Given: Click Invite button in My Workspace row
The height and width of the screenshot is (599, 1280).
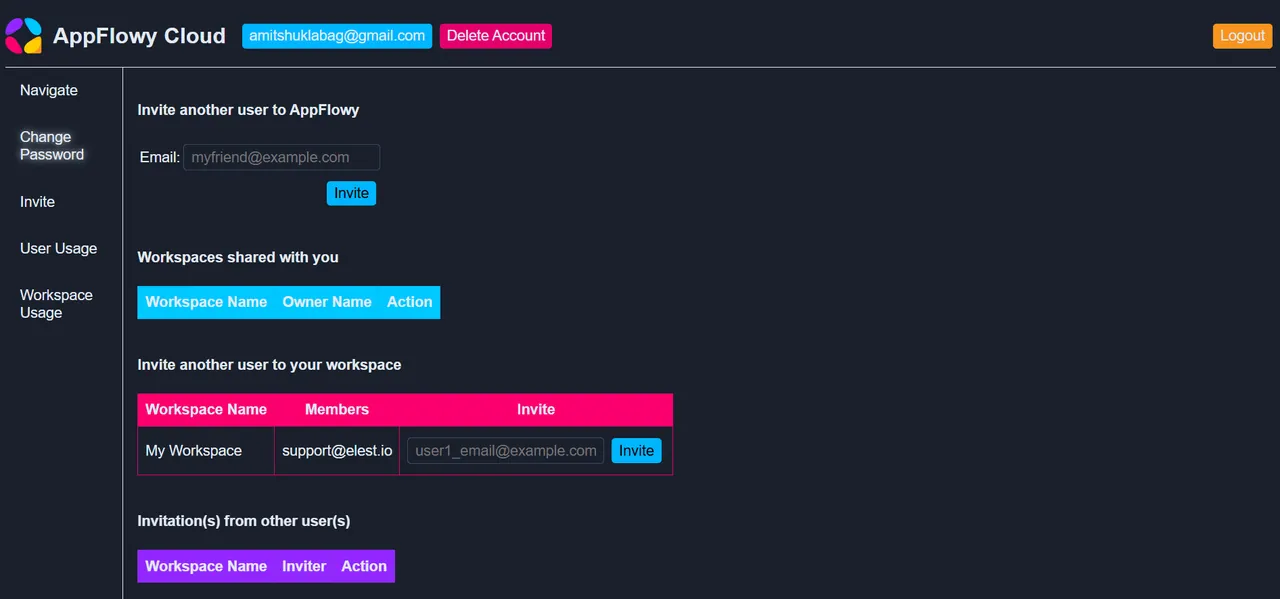Looking at the screenshot, I should point(636,451).
